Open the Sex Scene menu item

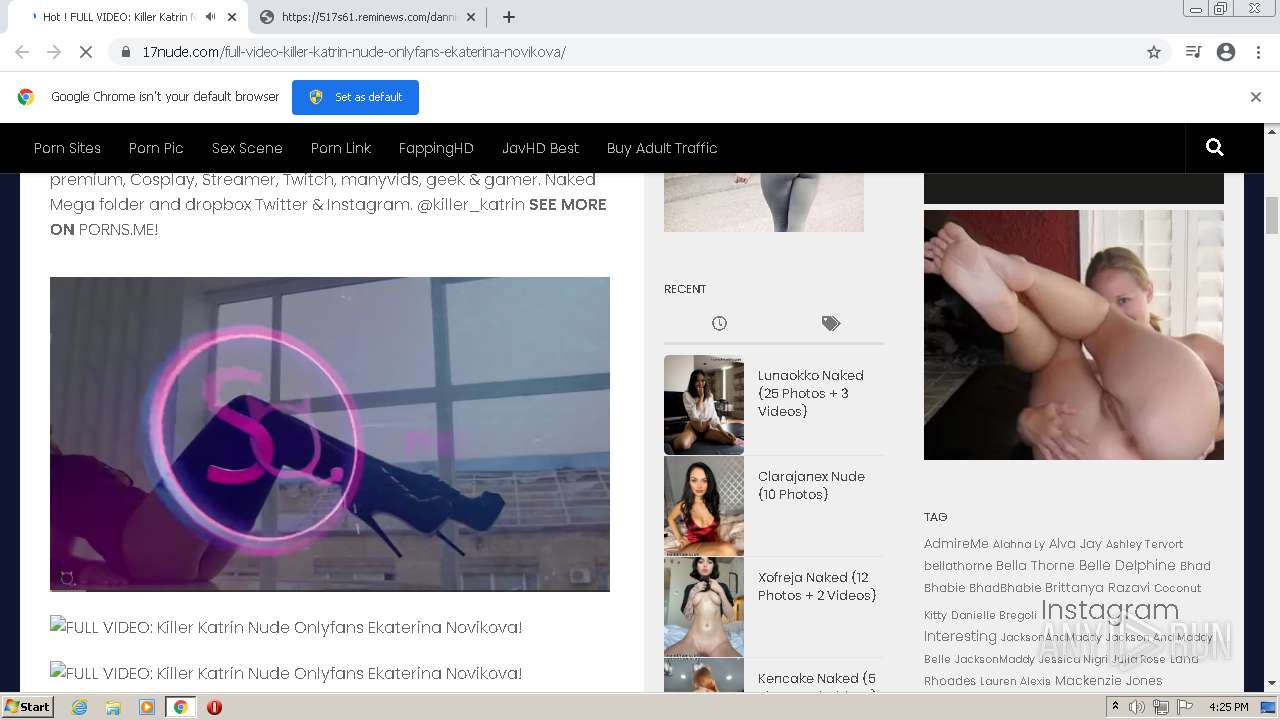247,148
